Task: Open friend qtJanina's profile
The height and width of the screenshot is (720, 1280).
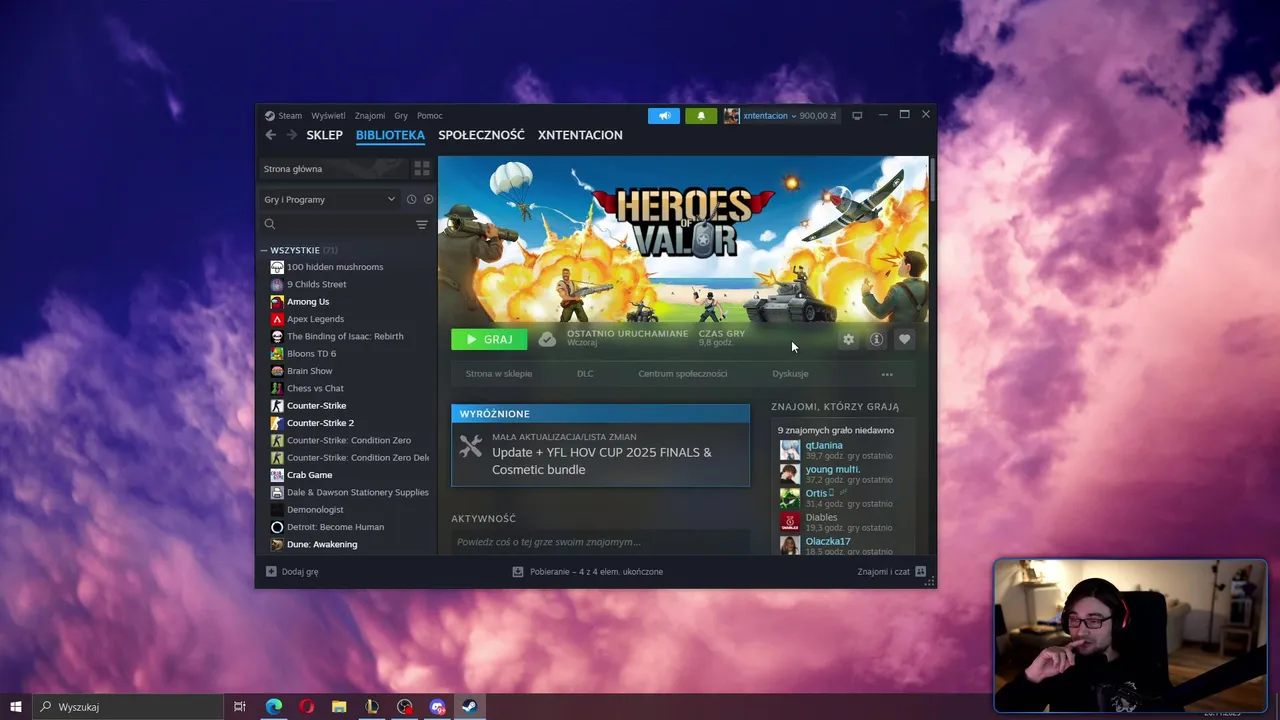Action: tap(824, 445)
